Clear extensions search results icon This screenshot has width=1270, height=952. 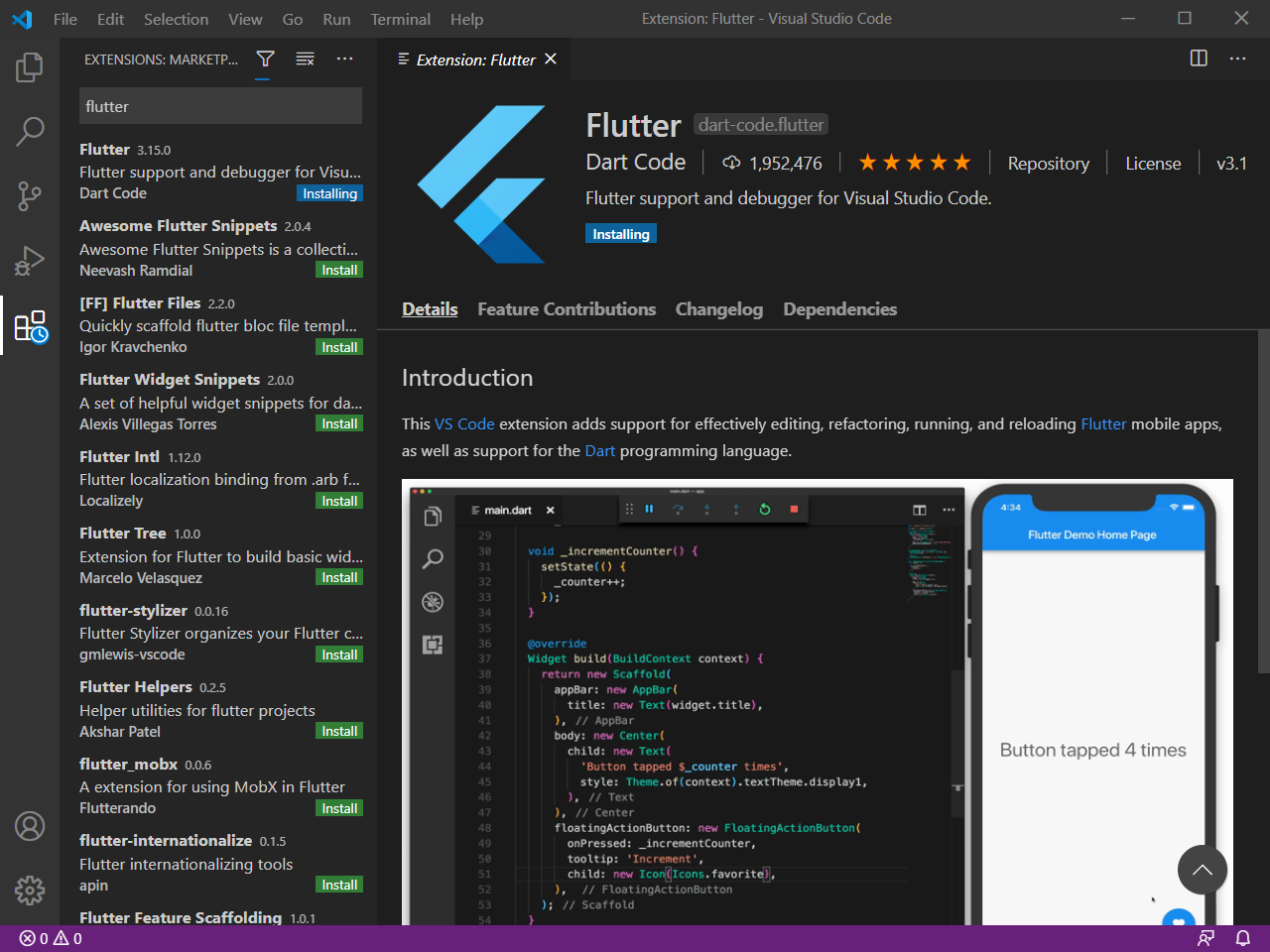pyautogui.click(x=306, y=59)
